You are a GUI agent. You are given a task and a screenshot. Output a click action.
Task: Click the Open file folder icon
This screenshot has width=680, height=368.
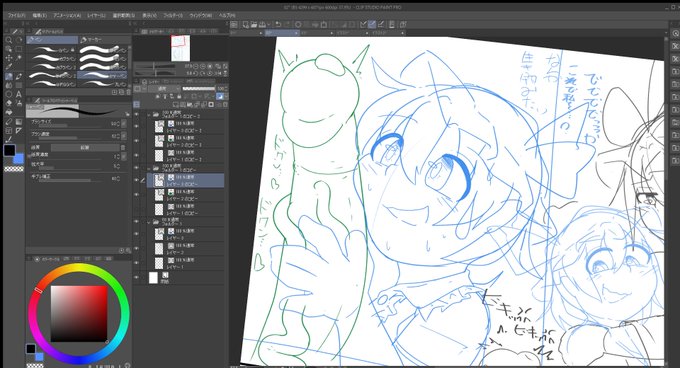[254, 24]
